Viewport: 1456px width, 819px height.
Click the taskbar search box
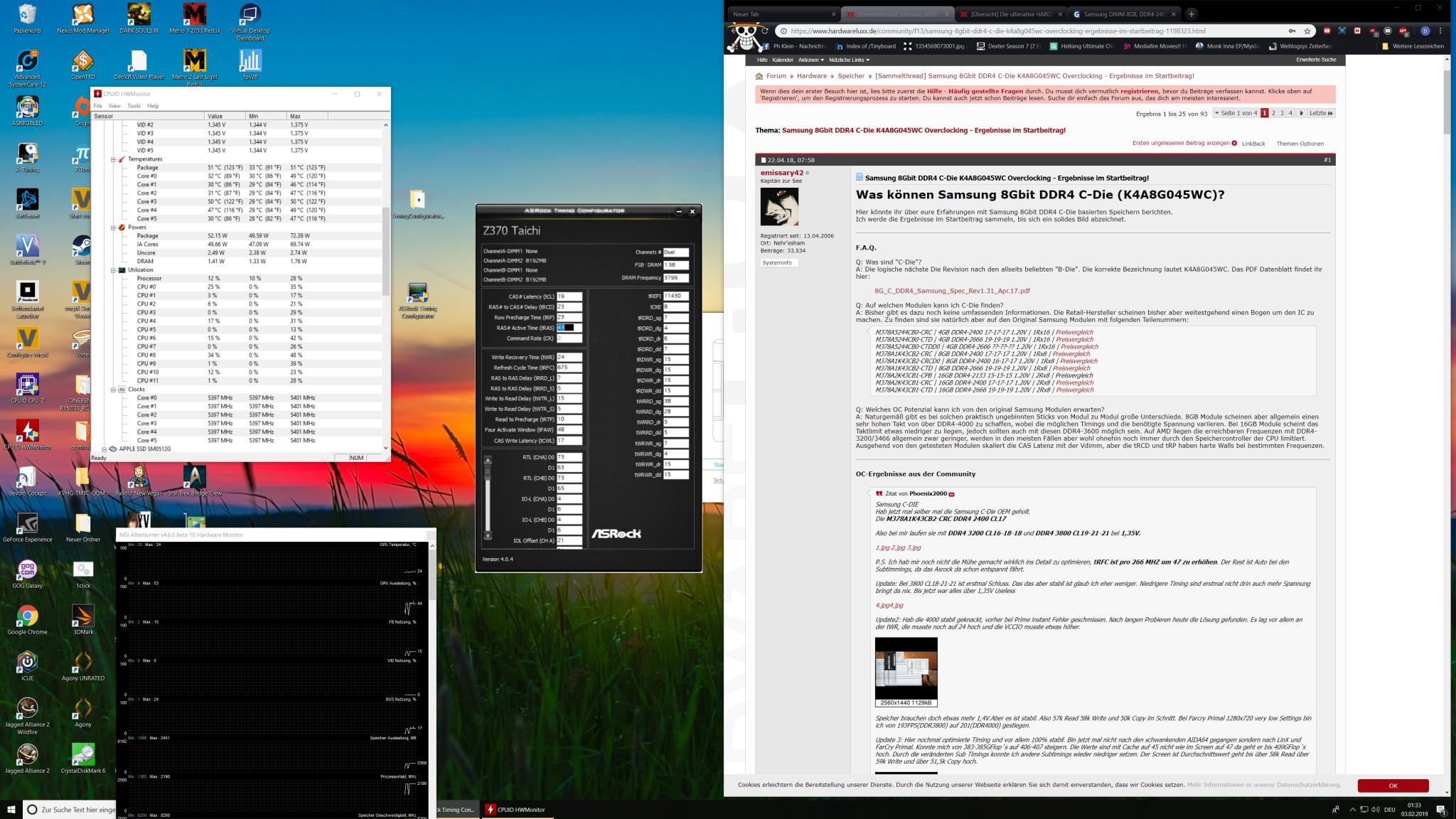coord(69,809)
